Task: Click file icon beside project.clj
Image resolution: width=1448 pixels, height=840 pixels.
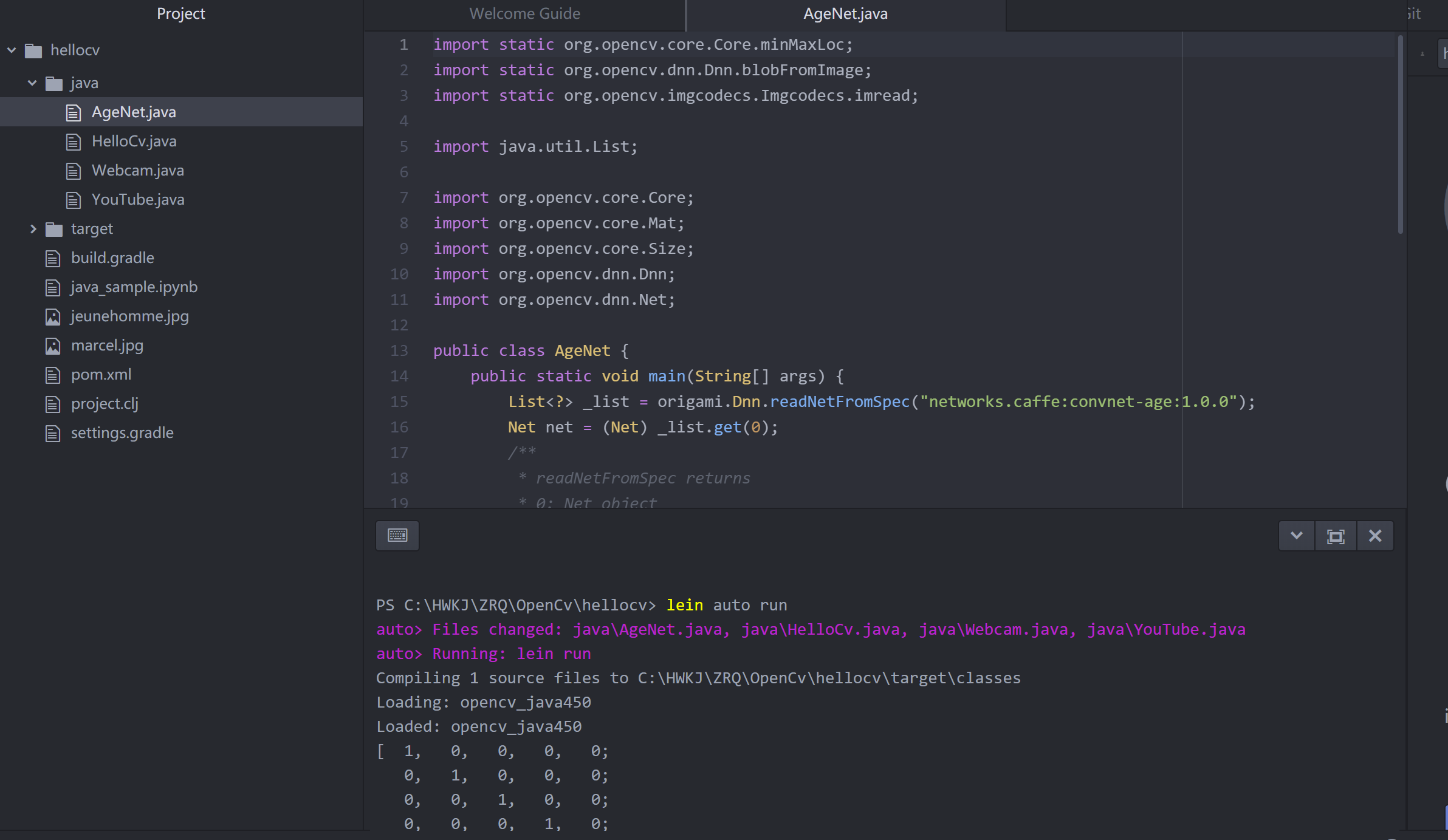Action: (x=53, y=404)
